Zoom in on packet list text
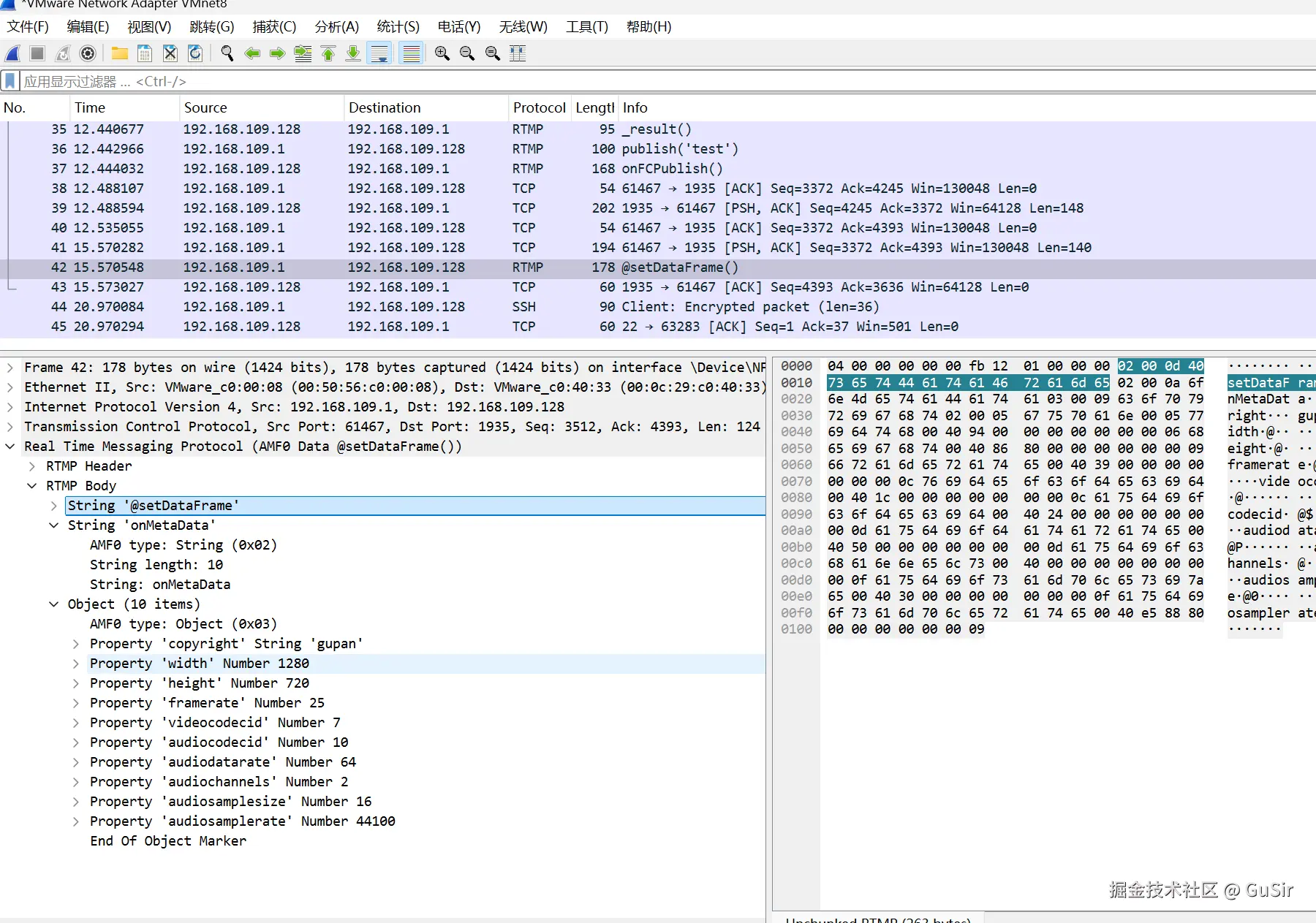The image size is (1316, 923). (x=442, y=53)
